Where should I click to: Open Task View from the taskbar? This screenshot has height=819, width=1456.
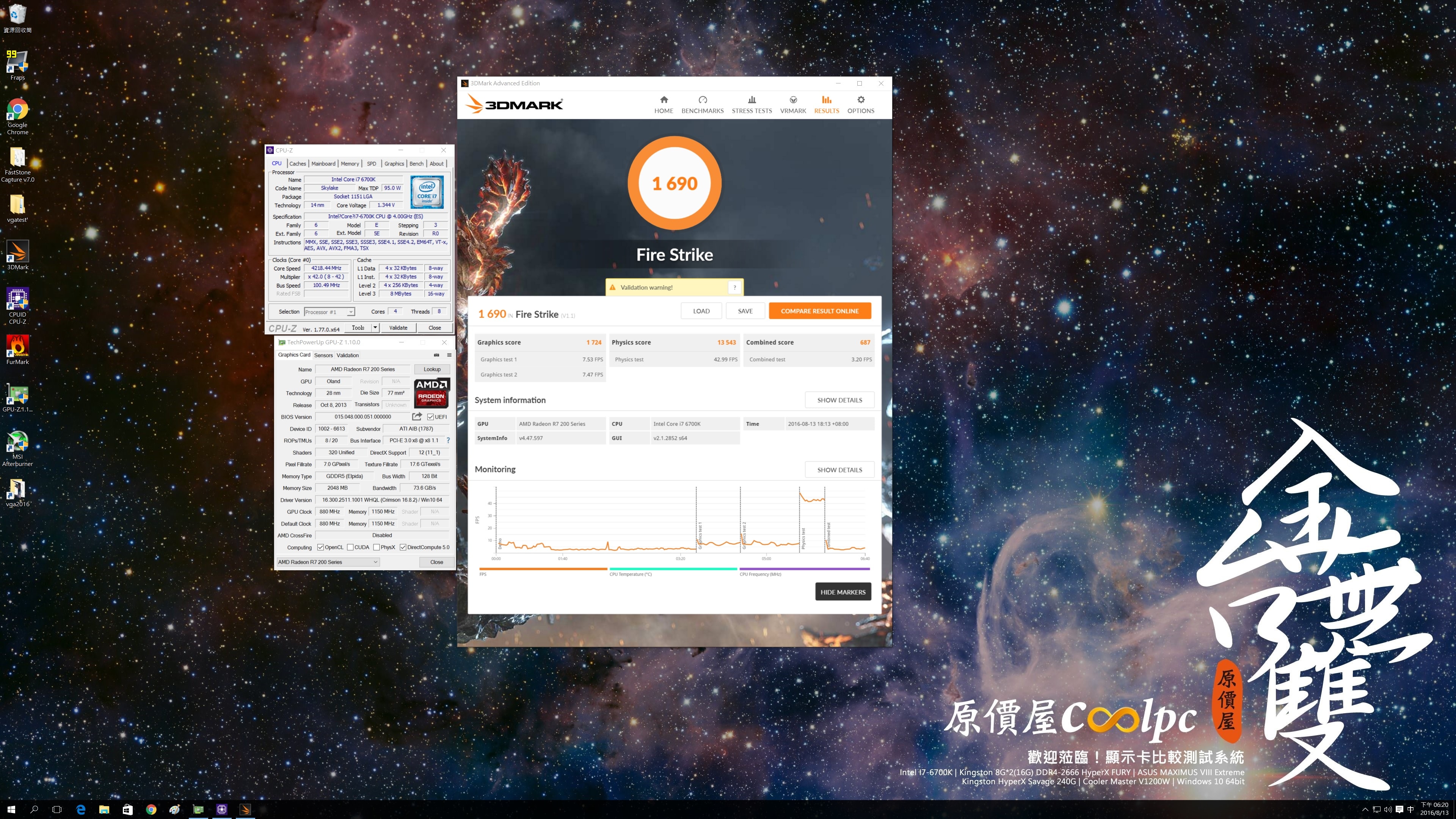click(56, 810)
